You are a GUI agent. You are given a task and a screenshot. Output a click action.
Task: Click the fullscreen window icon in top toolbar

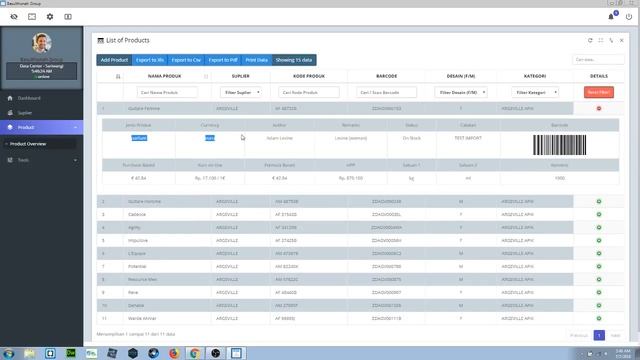pyautogui.click(x=32, y=17)
